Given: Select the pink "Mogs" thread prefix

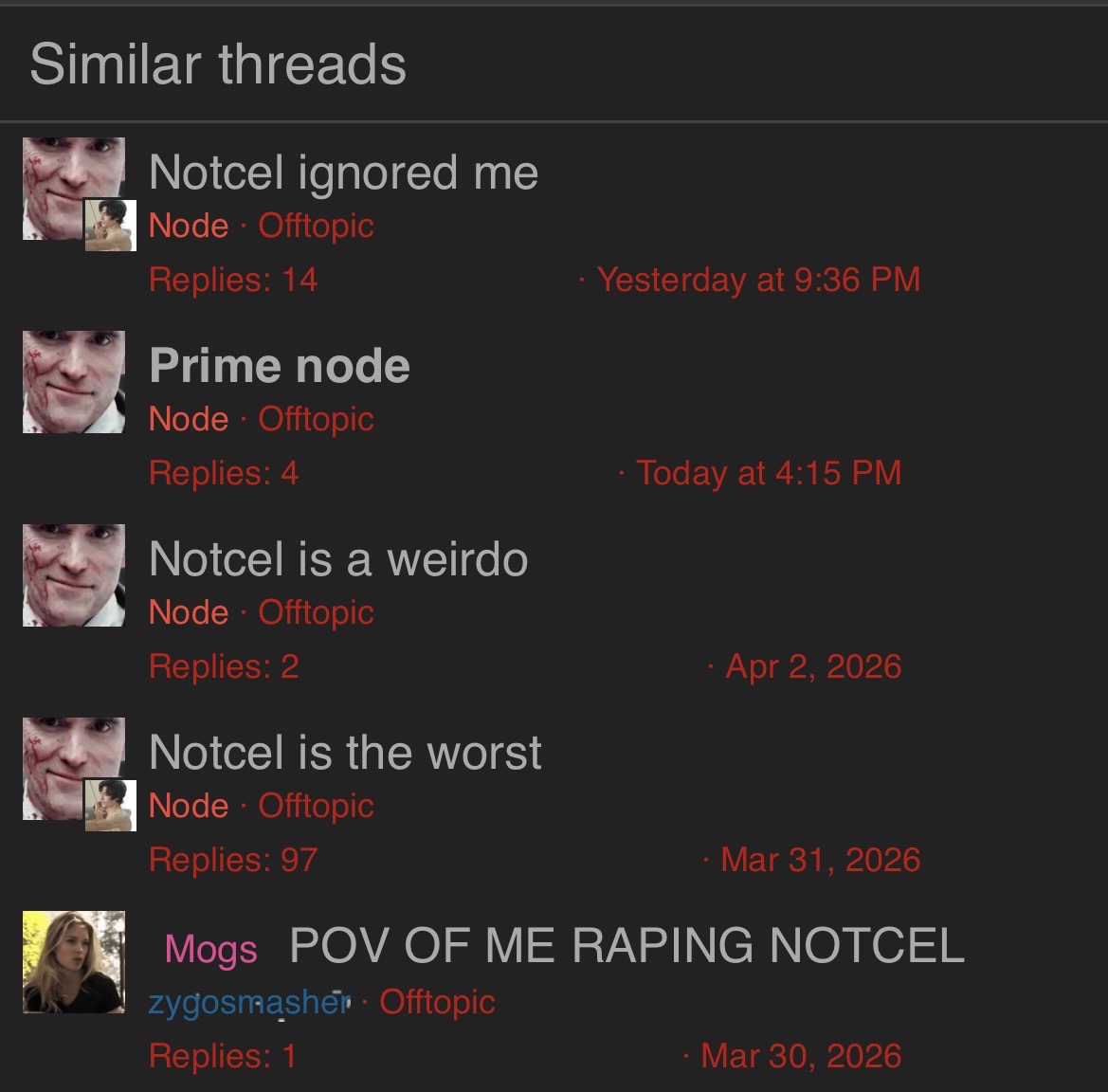Looking at the screenshot, I should tap(210, 949).
